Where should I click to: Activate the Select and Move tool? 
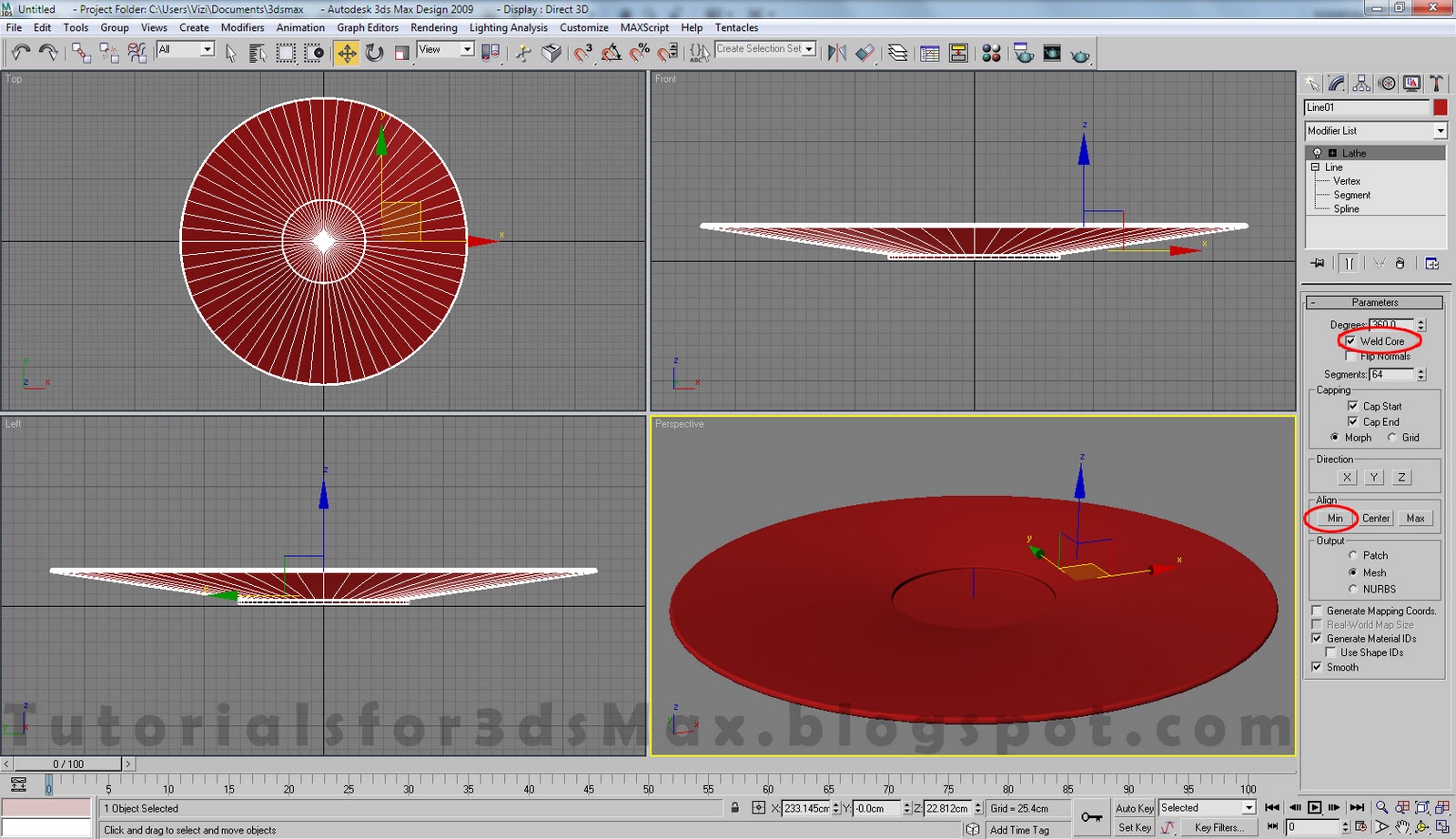click(x=347, y=53)
